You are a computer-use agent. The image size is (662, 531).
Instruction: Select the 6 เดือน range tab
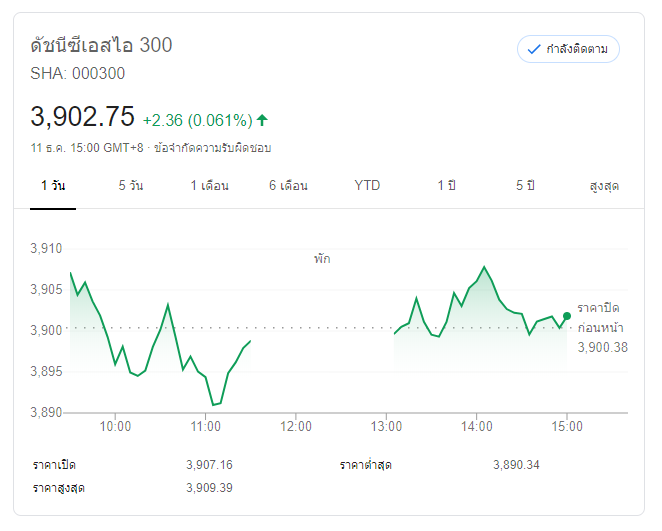coord(288,186)
